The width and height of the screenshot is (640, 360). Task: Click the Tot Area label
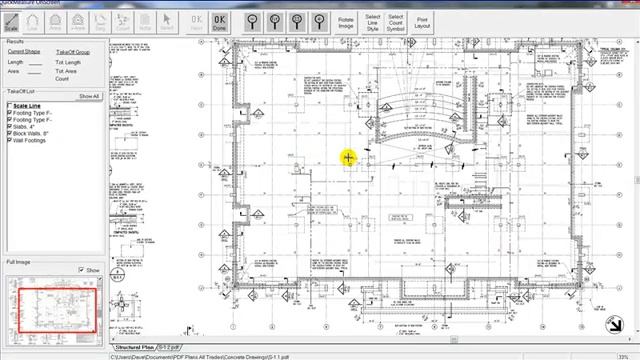point(66,71)
